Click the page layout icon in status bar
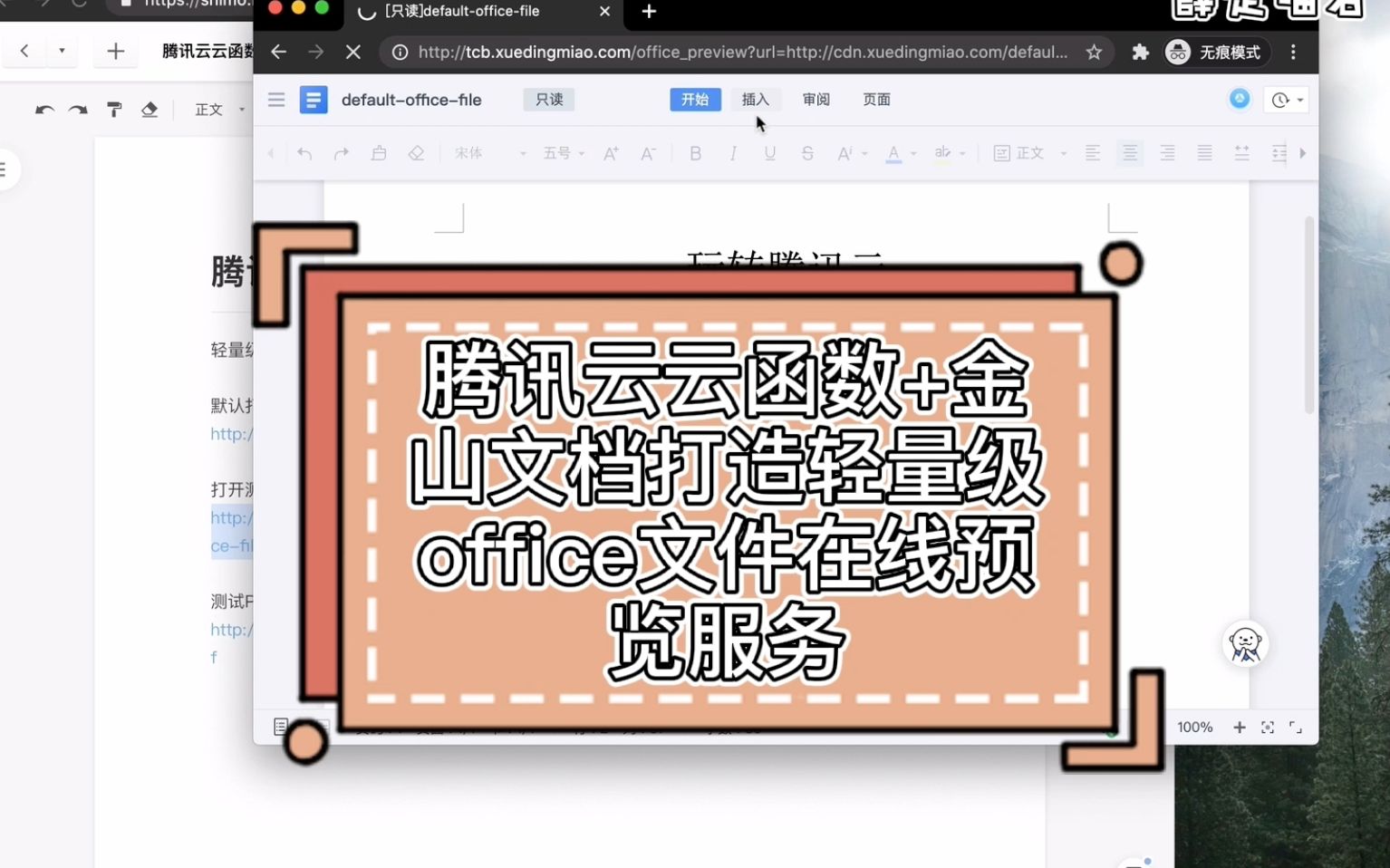Image resolution: width=1390 pixels, height=868 pixels. point(281,727)
